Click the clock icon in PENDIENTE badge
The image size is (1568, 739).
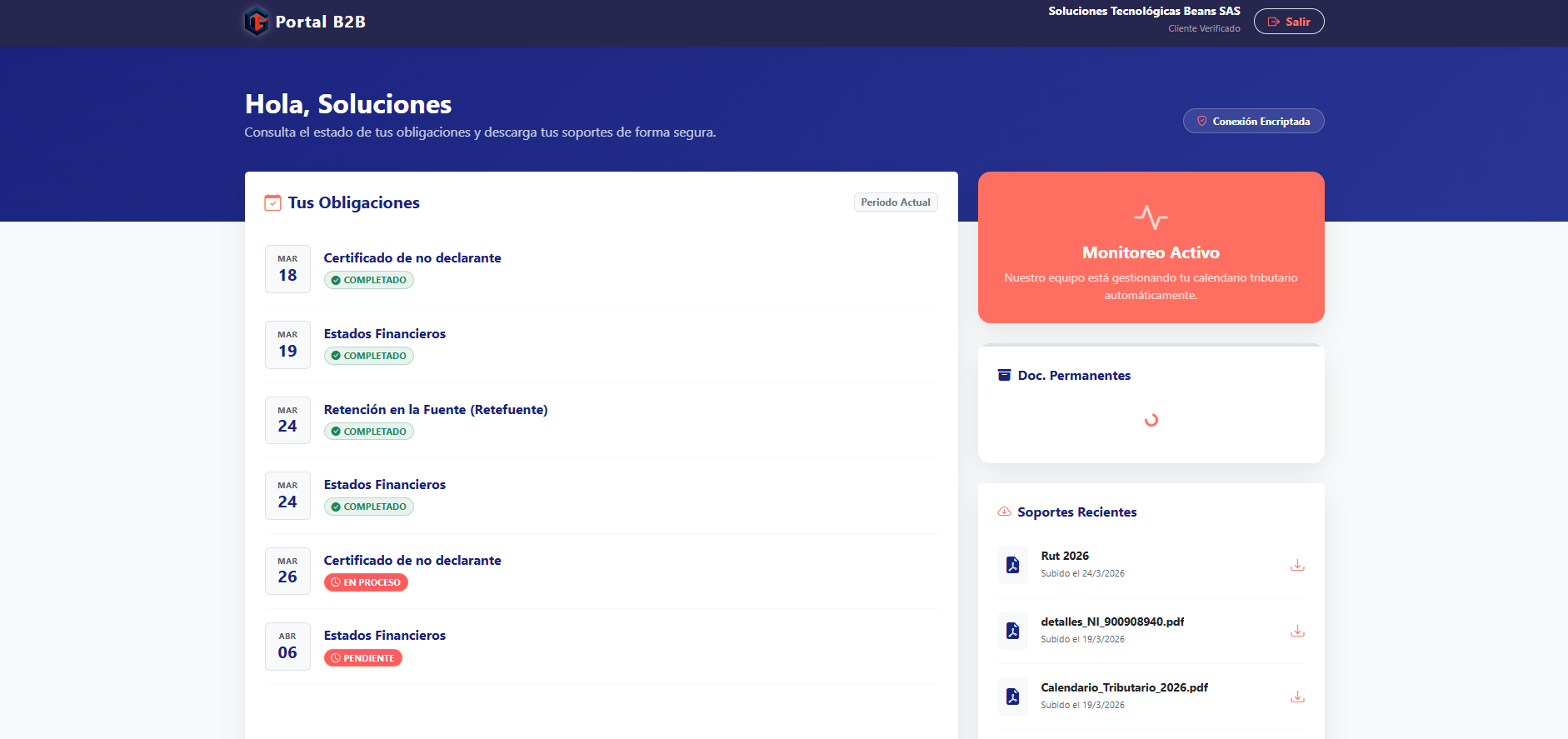[x=336, y=658]
